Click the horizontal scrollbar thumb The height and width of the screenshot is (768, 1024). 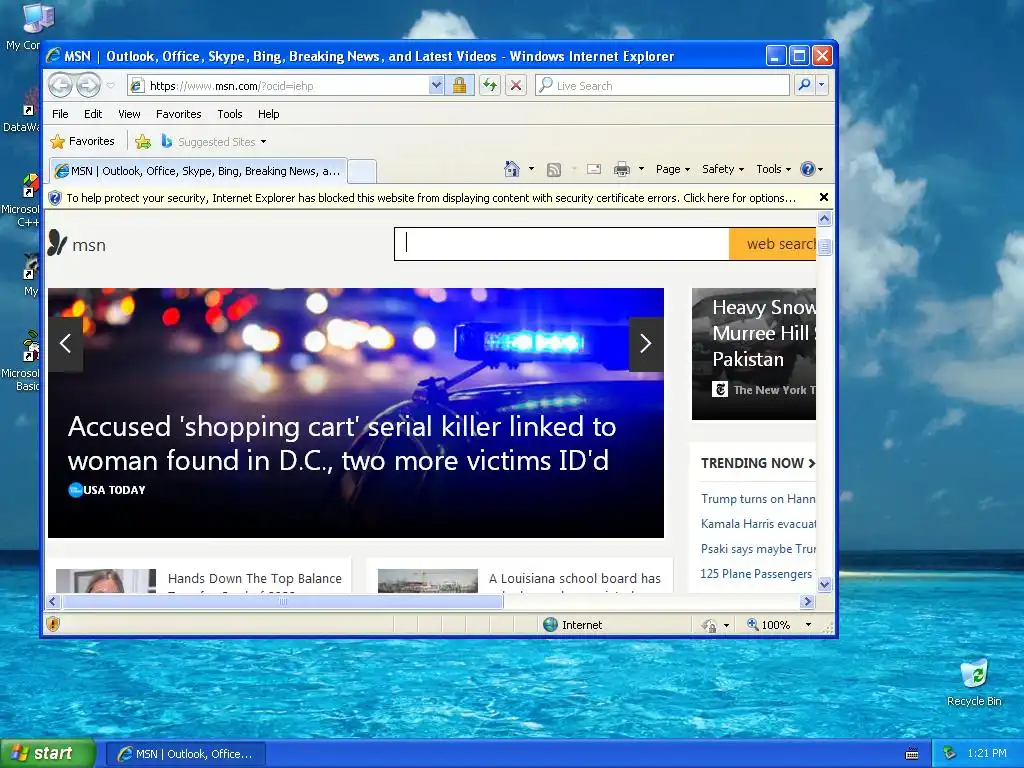tap(282, 601)
